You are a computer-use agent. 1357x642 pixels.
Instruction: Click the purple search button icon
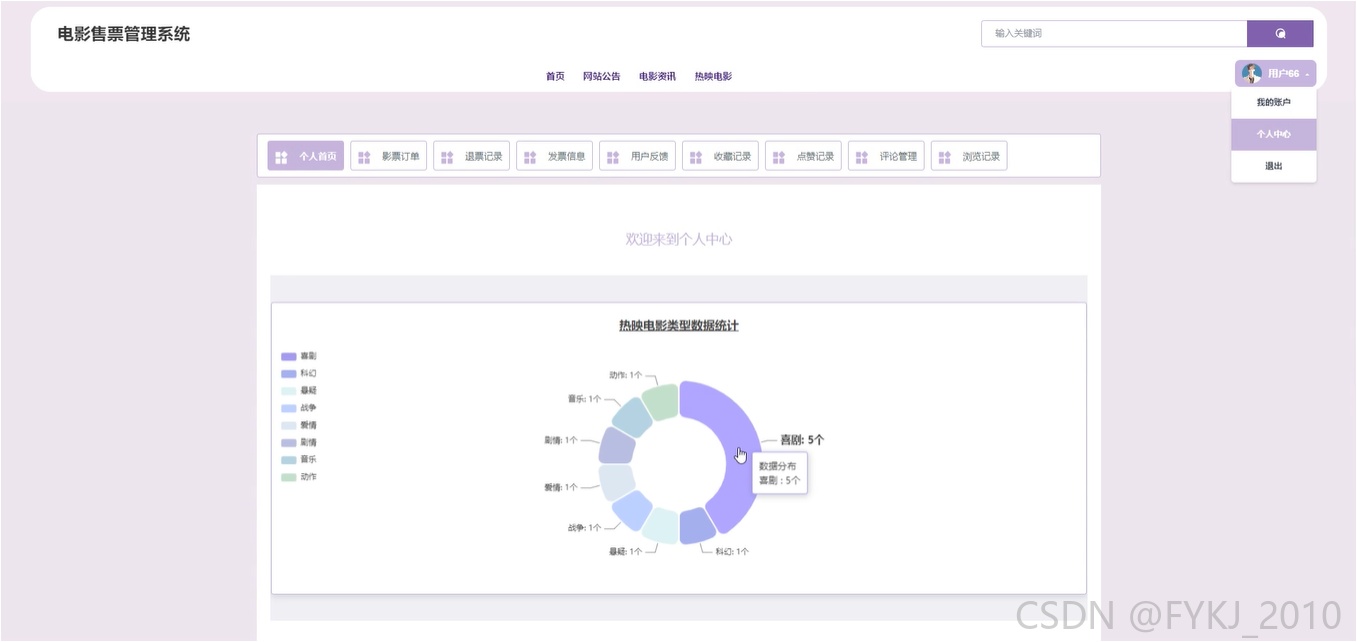[x=1280, y=34]
